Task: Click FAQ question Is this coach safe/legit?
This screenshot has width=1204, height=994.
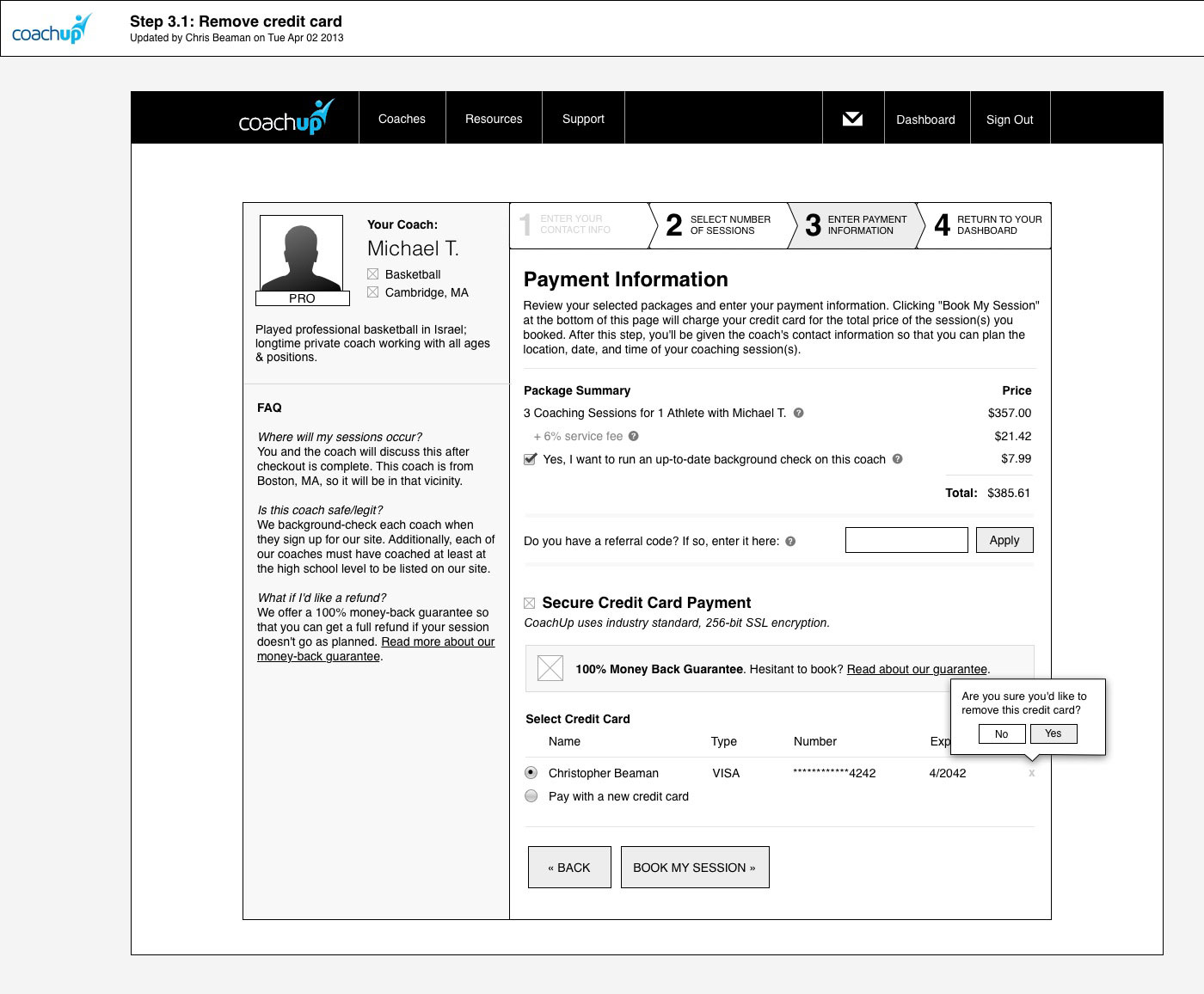Action: tap(320, 510)
